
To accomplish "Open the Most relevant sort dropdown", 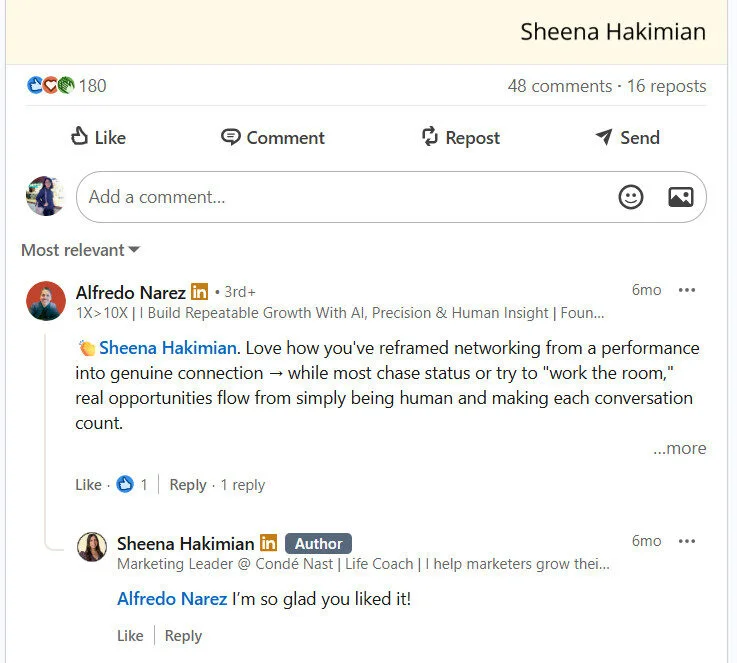I will pyautogui.click(x=80, y=250).
